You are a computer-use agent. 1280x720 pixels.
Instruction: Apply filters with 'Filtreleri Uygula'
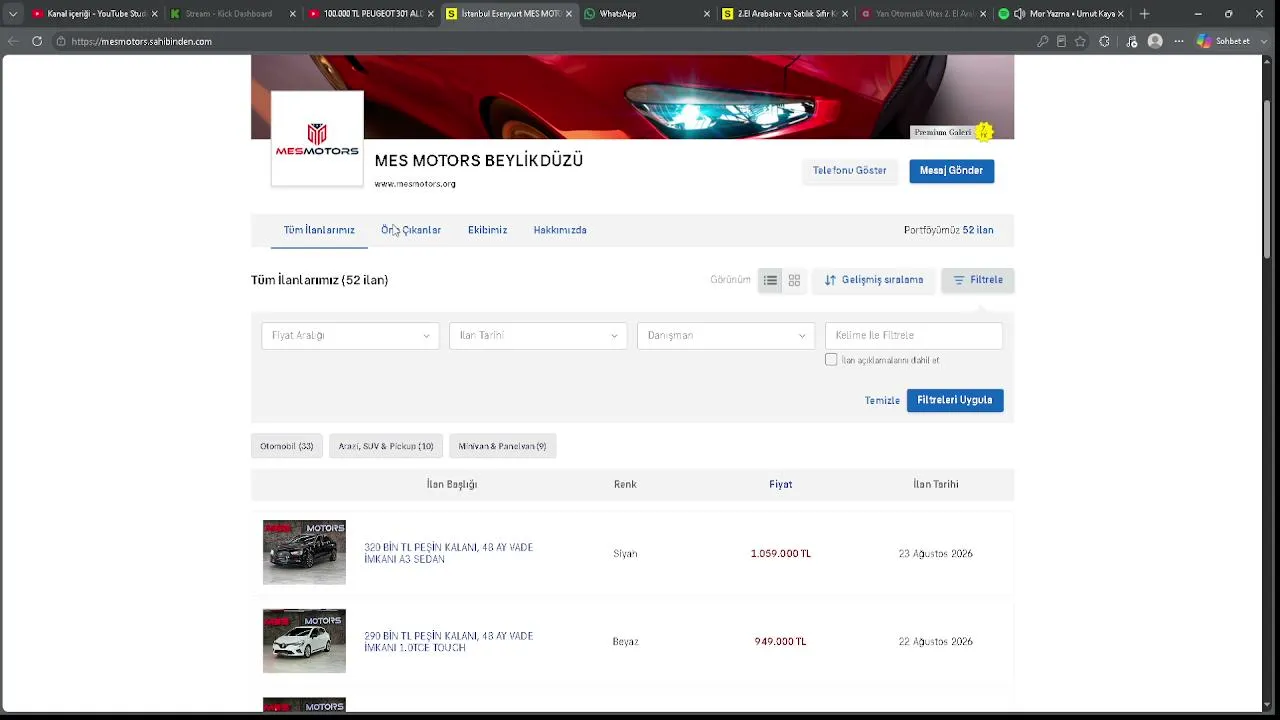point(955,400)
